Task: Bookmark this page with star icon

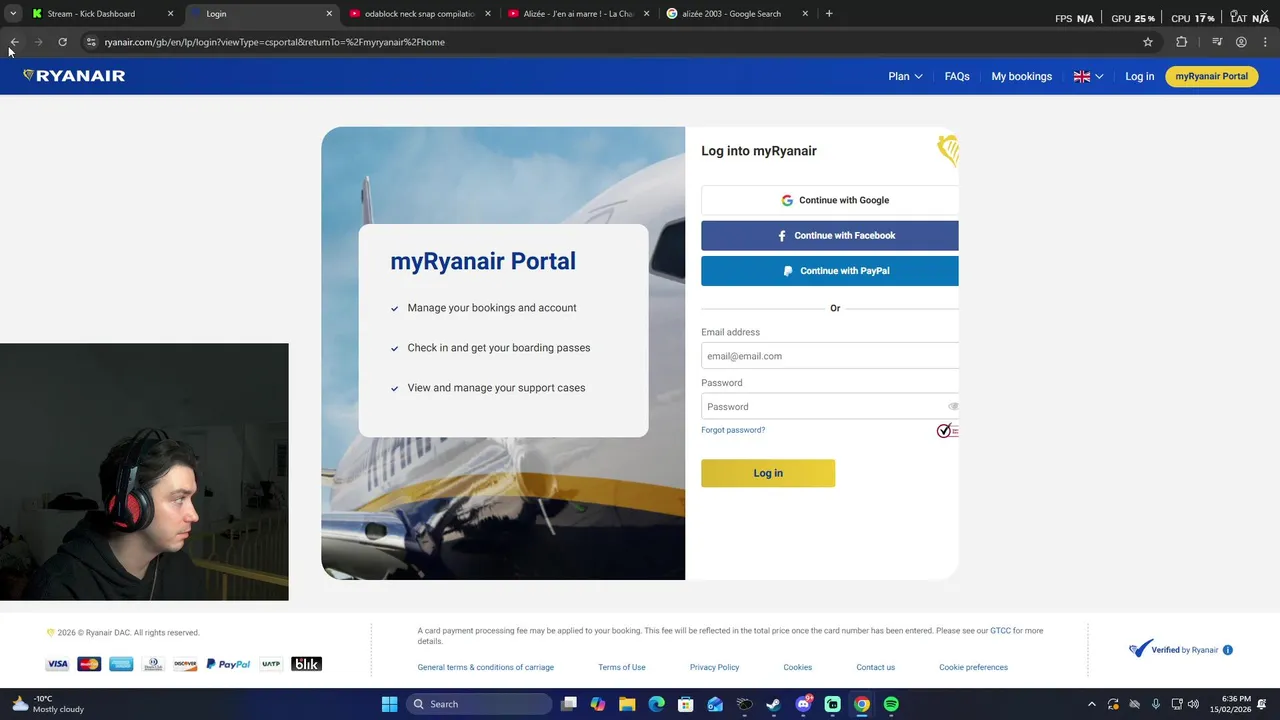Action: tap(1148, 42)
